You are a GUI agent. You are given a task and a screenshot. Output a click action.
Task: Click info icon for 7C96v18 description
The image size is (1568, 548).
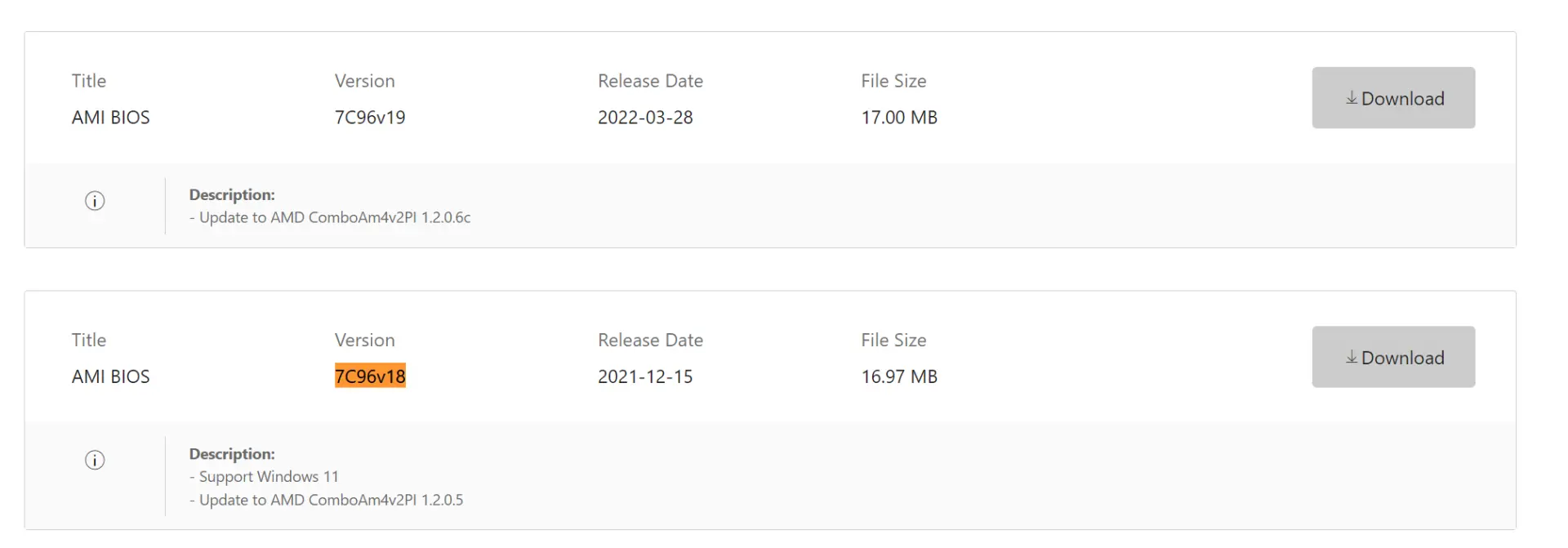[x=95, y=460]
